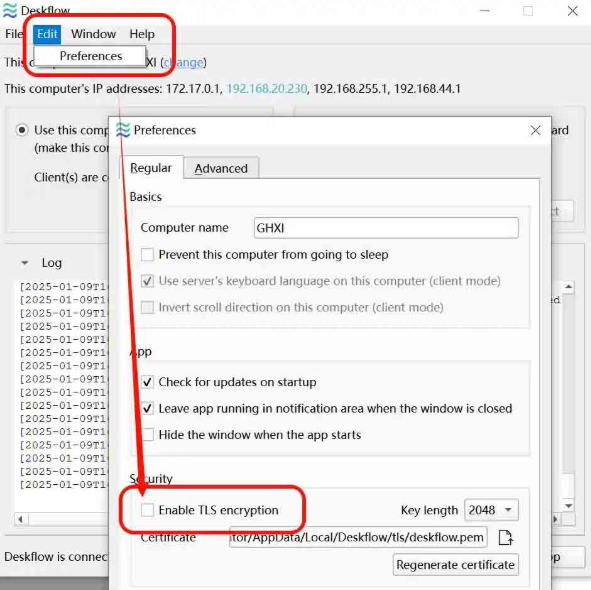Image resolution: width=591 pixels, height=590 pixels.
Task: Browse for certificate file icon
Action: click(505, 537)
